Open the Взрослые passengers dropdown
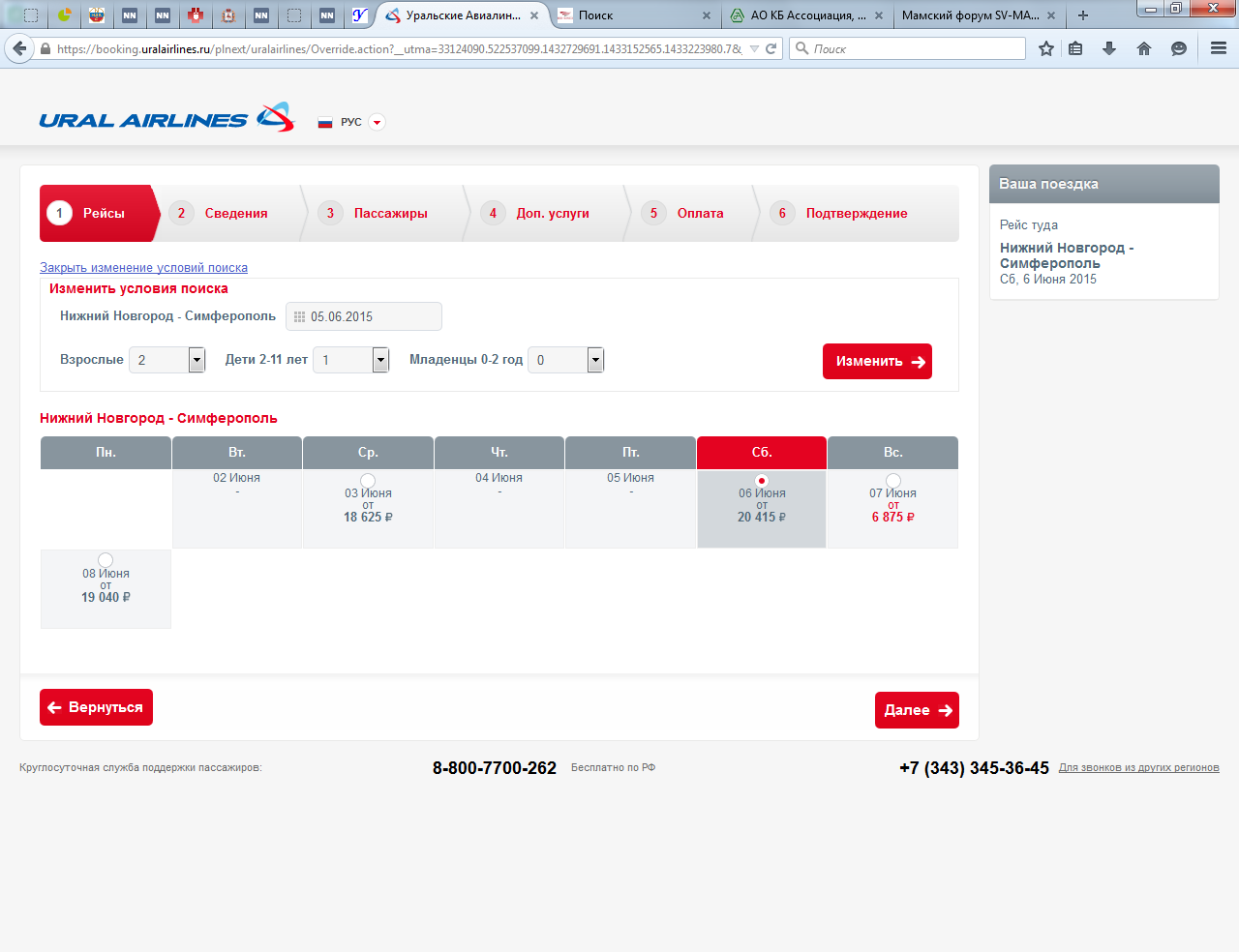 coord(196,360)
